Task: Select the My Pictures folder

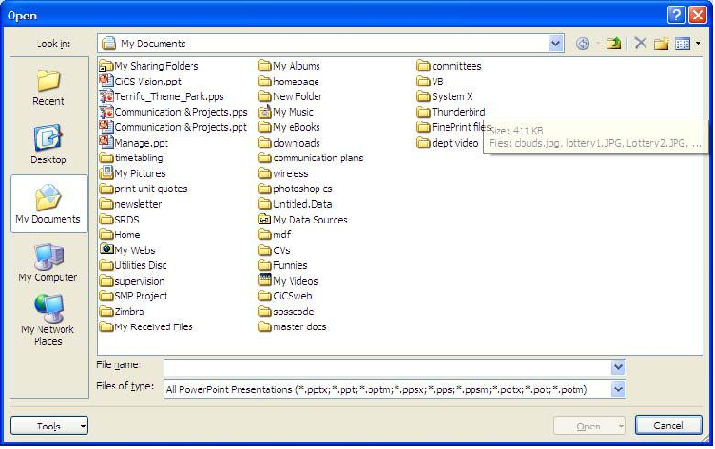Action: 133,173
